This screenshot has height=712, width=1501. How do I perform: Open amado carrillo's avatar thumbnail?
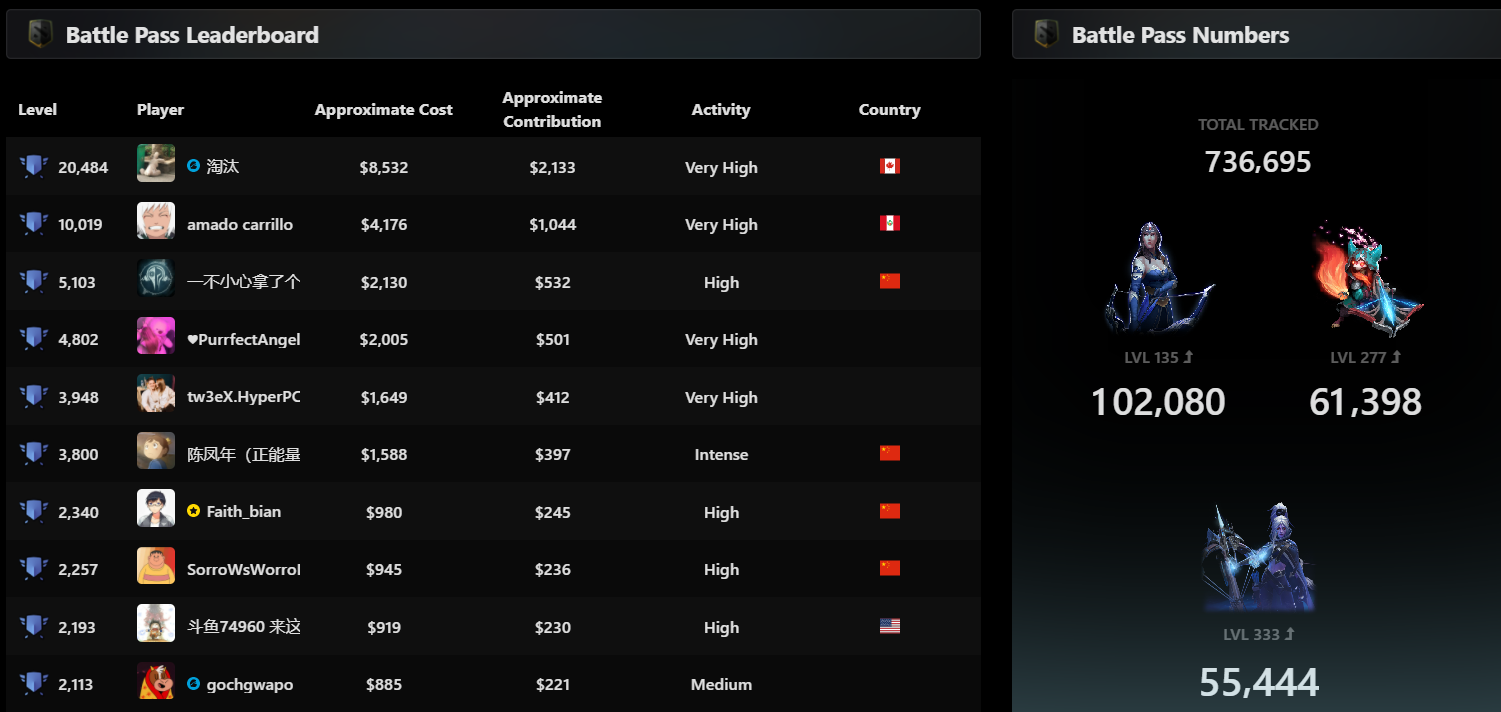pyautogui.click(x=156, y=221)
